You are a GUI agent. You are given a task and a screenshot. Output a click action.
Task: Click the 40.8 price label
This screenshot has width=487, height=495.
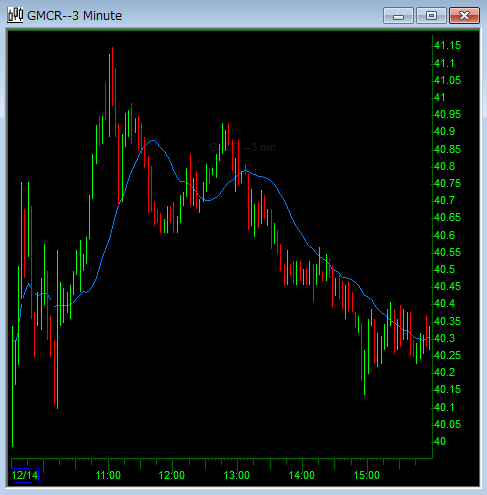click(445, 166)
